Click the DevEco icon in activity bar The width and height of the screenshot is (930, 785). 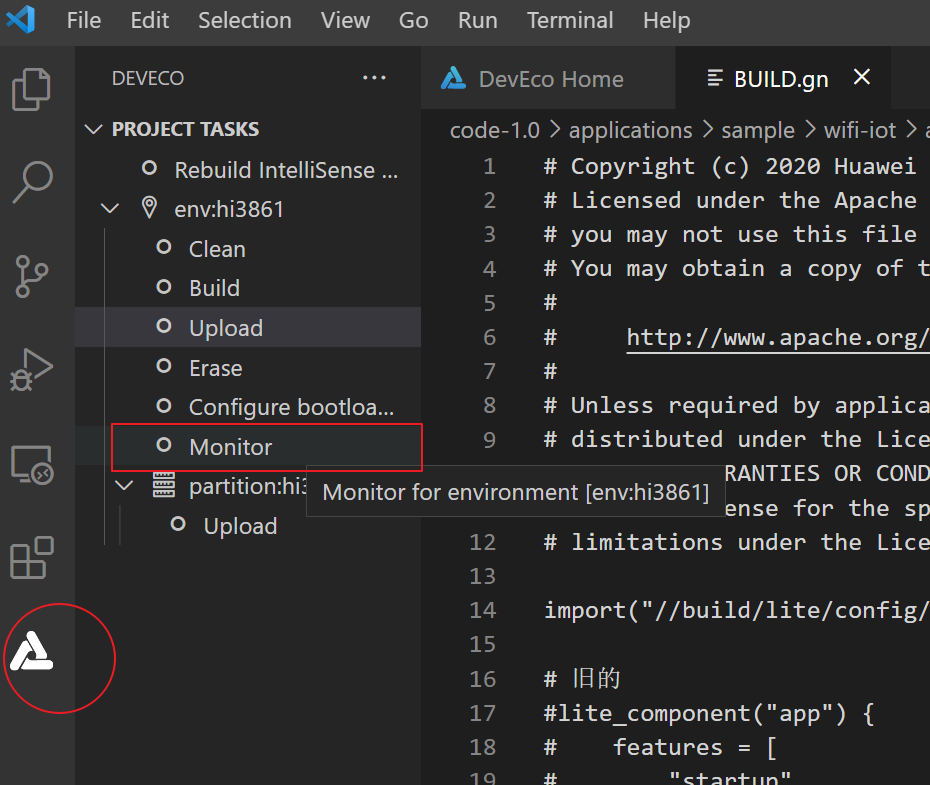click(32, 652)
